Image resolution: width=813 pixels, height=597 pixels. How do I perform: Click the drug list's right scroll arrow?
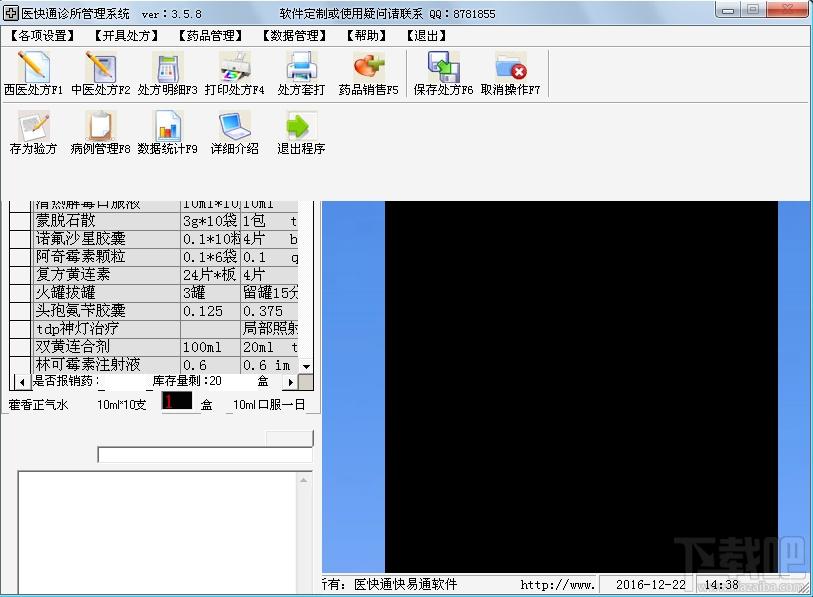tap(290, 382)
